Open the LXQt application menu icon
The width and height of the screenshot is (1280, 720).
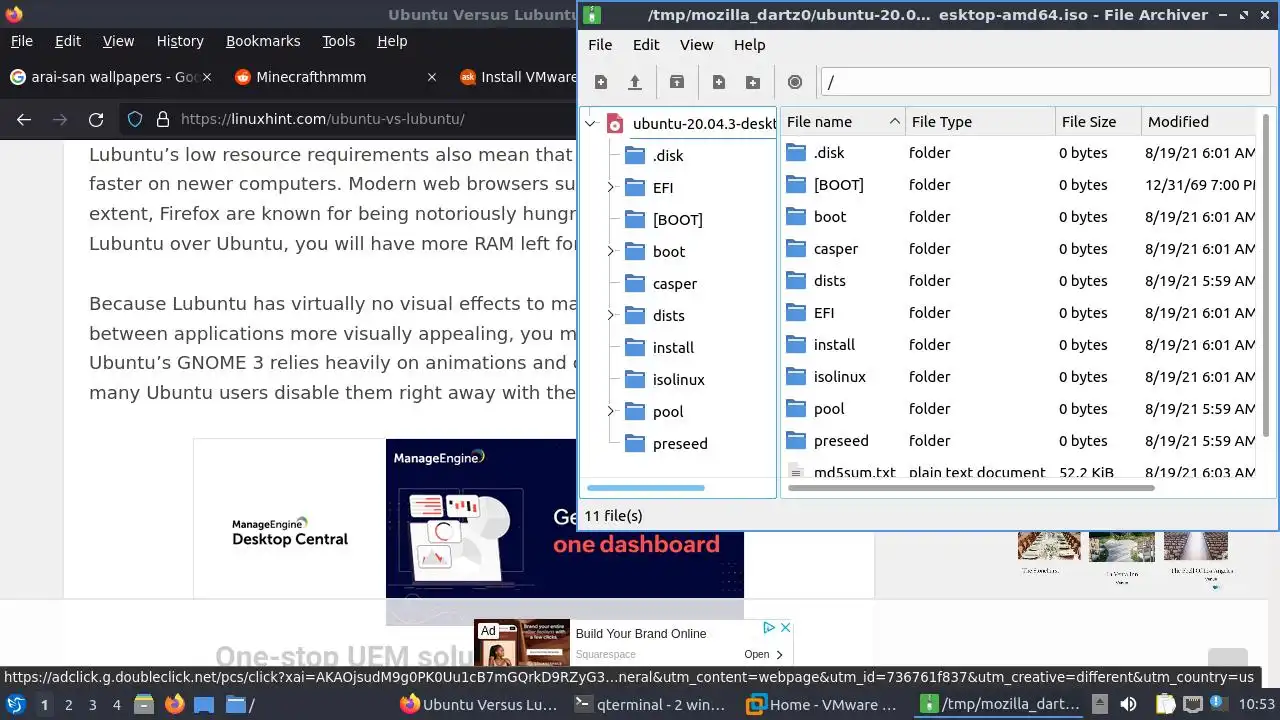pyautogui.click(x=16, y=705)
